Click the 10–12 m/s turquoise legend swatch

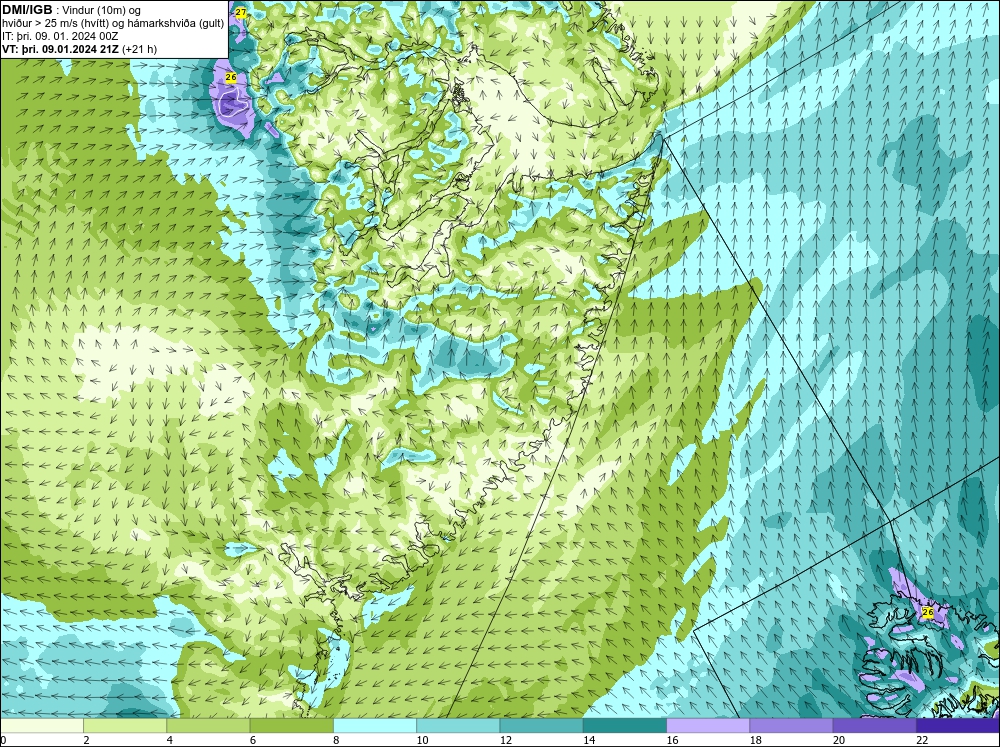458,726
